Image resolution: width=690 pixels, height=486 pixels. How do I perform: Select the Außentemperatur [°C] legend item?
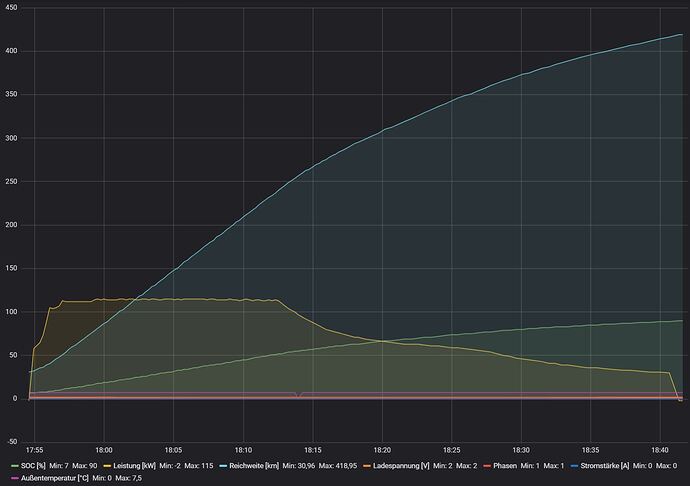[55, 478]
